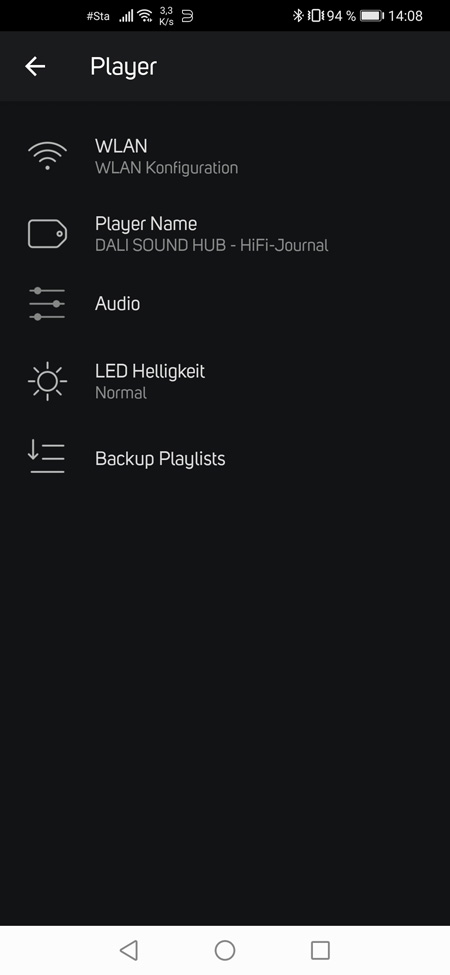Open LED Helligkeit brightness option
The image size is (450, 975).
coord(225,381)
